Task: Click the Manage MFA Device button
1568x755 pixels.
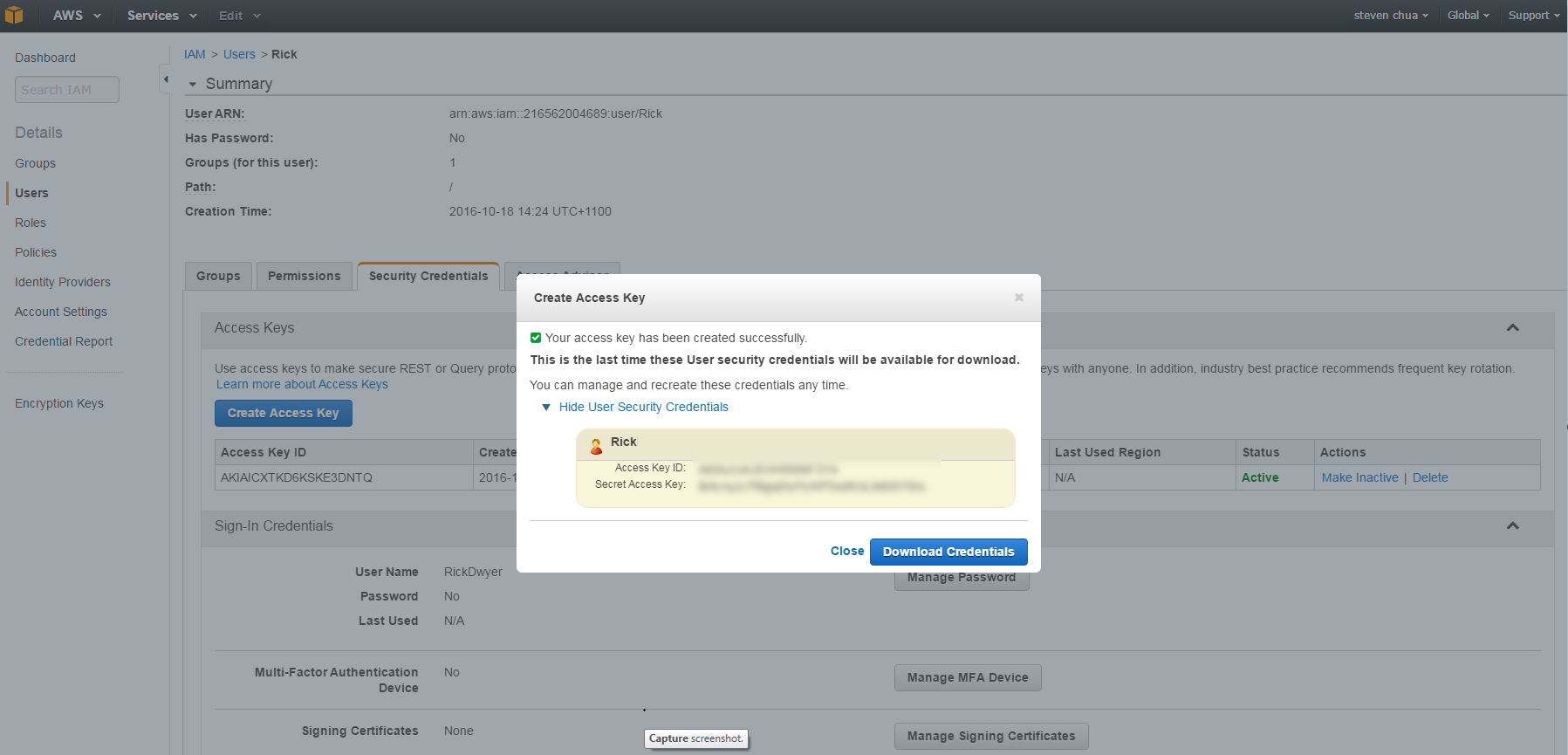Action: tap(968, 677)
